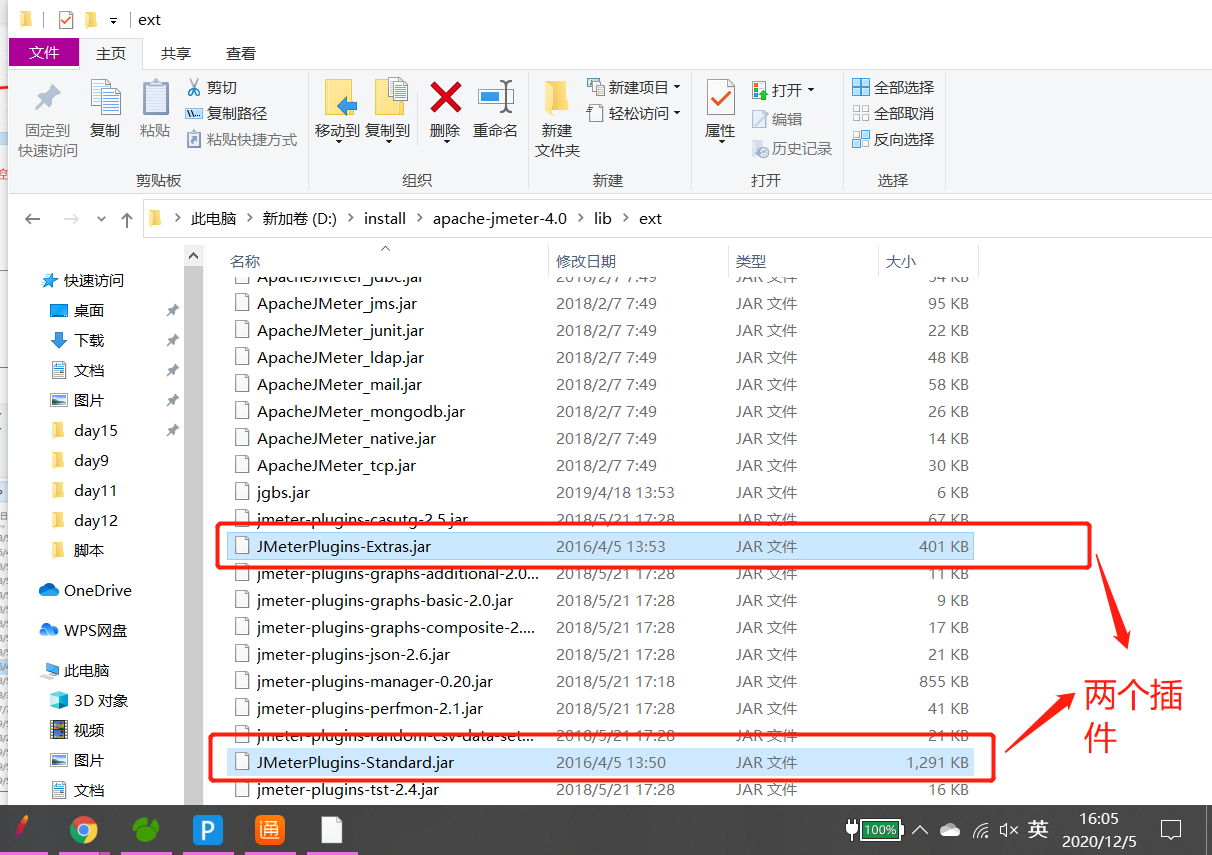Click the red Delete (删除) icon
The width and height of the screenshot is (1212, 855).
point(445,98)
